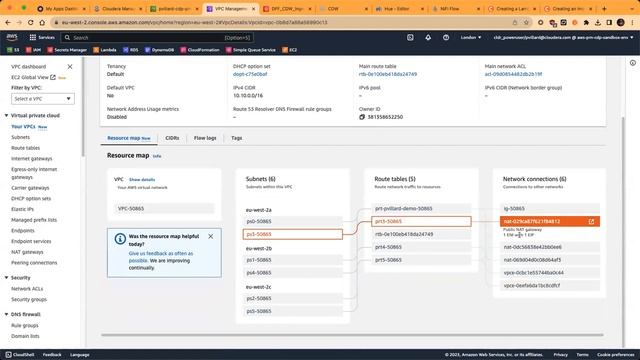640x360 pixels.
Task: Open the help question mark icon
Action: click(446, 38)
